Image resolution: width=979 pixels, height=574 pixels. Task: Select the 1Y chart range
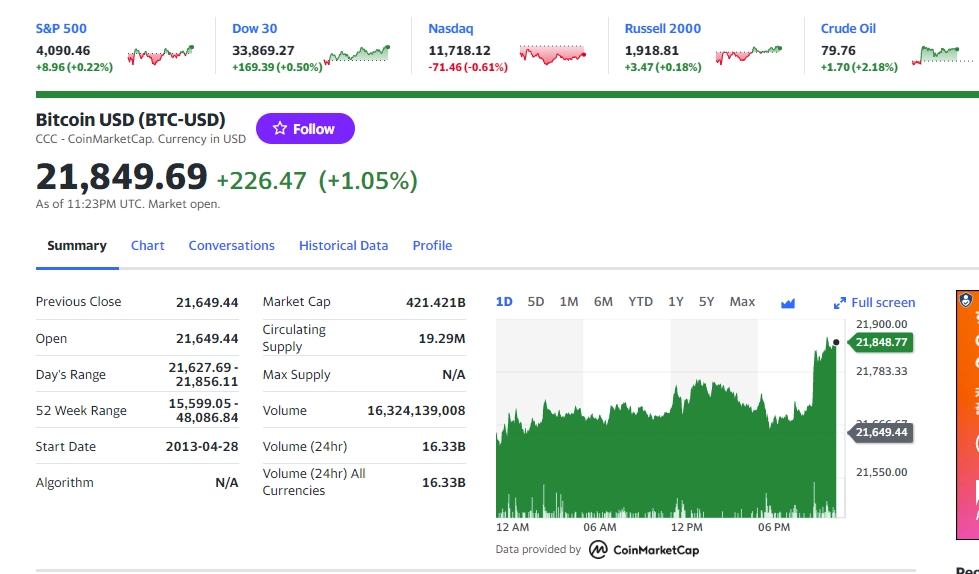coord(676,302)
